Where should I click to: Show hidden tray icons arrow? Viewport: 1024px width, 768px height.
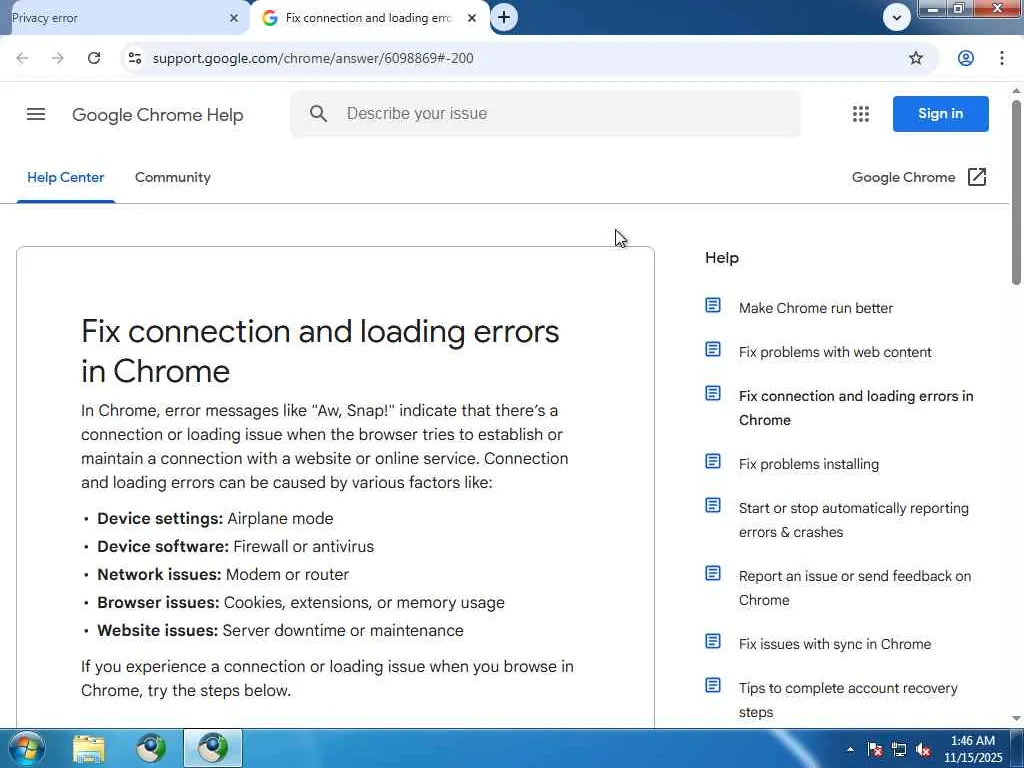click(850, 749)
